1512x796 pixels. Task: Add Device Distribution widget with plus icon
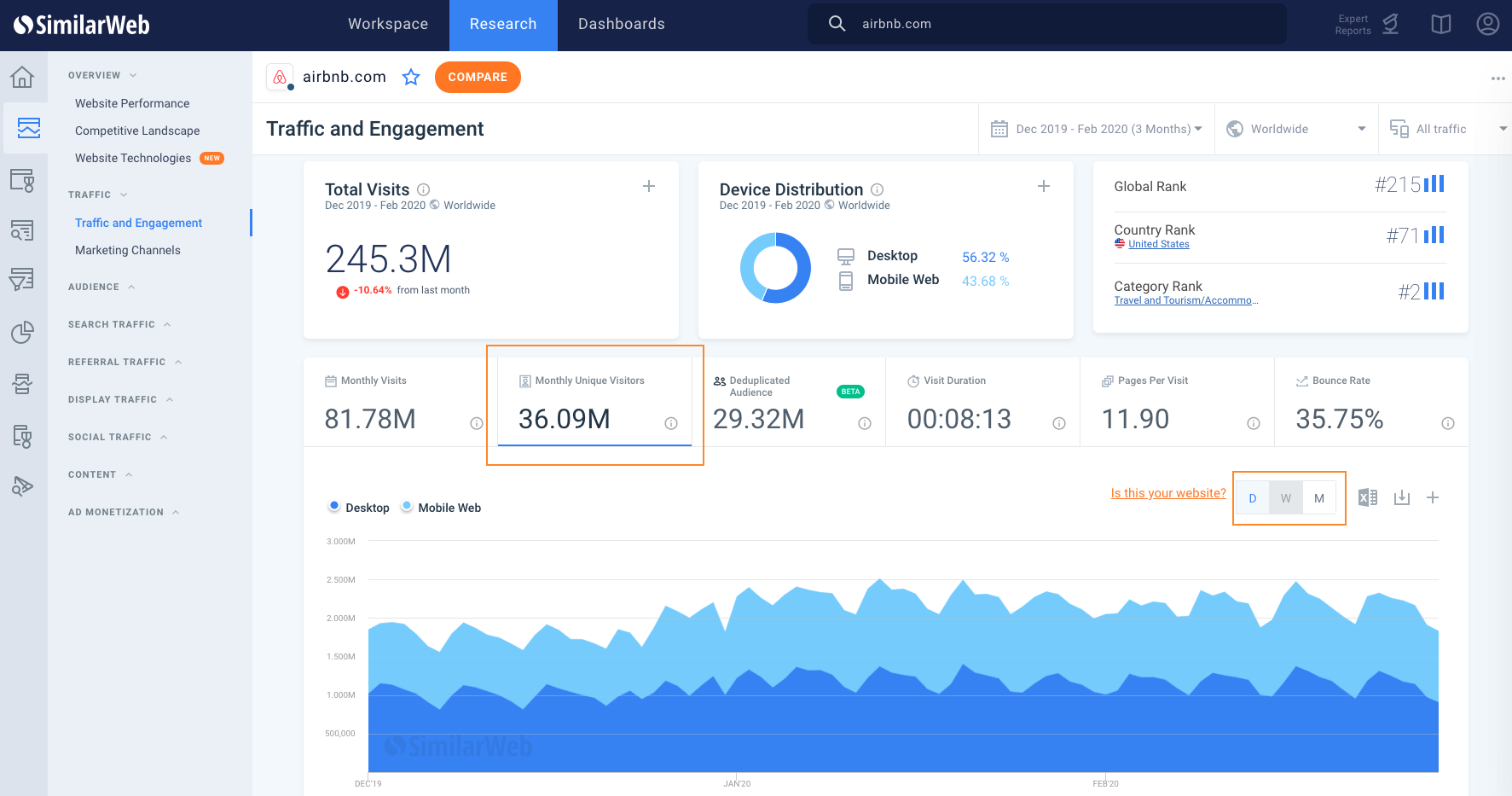pos(1044,186)
